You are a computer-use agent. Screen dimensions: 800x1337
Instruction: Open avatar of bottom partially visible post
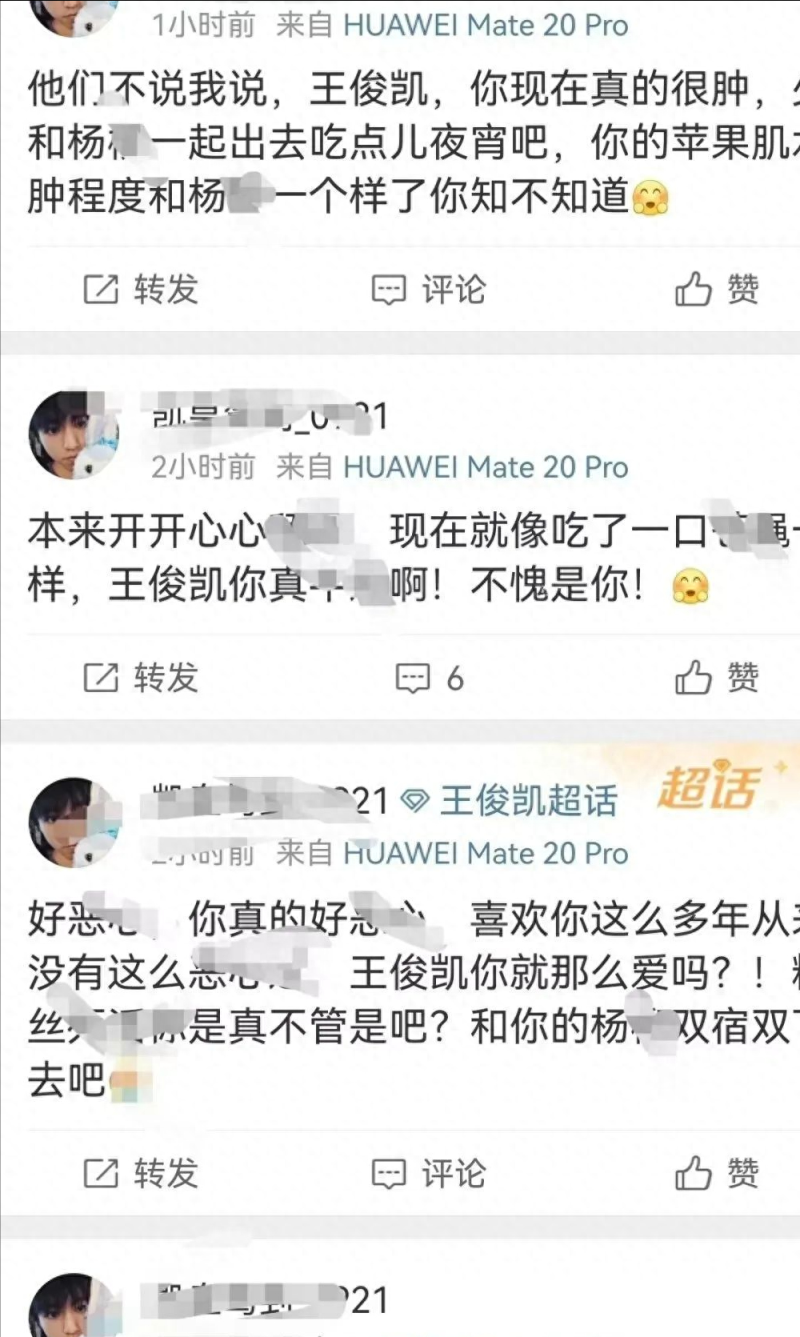tap(73, 1306)
